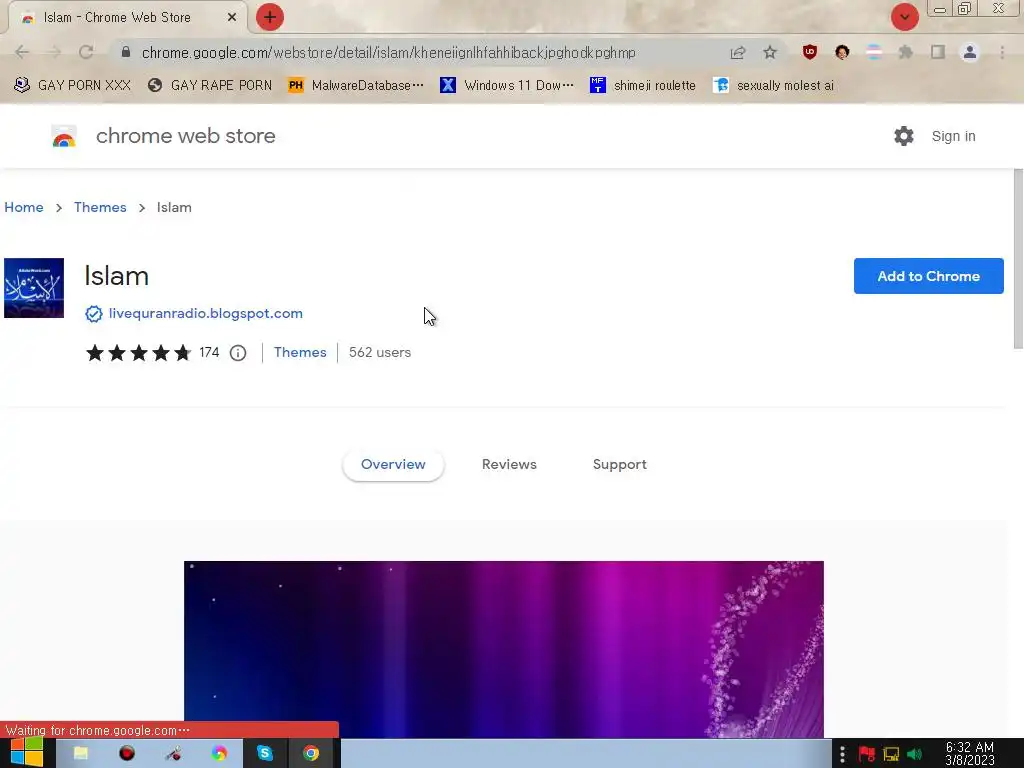Open the livequranradio.blogspot.com publisher link
Screen dimensions: 1024x768
(x=206, y=313)
